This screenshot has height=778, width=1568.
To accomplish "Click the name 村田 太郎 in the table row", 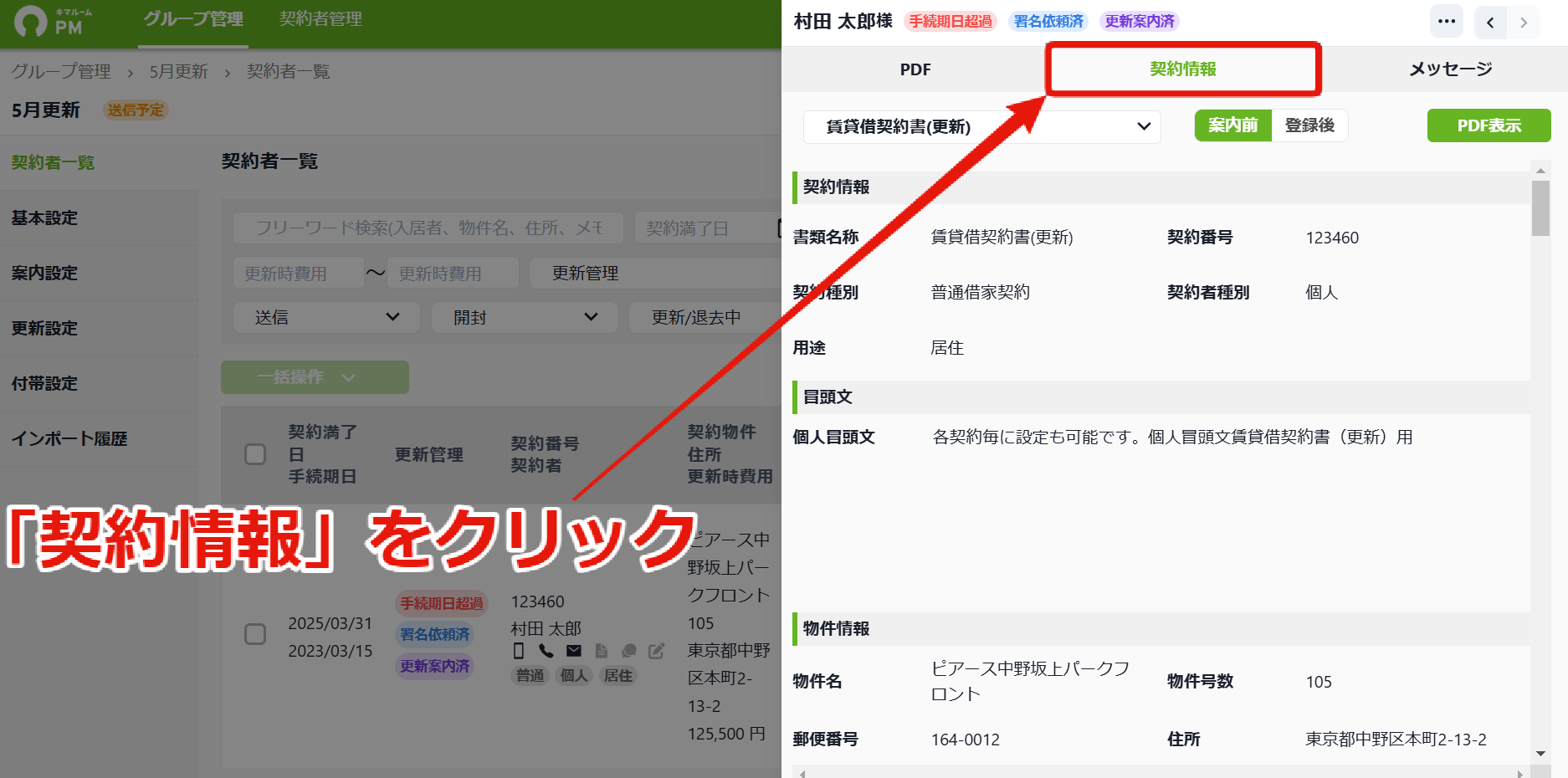I will [546, 628].
